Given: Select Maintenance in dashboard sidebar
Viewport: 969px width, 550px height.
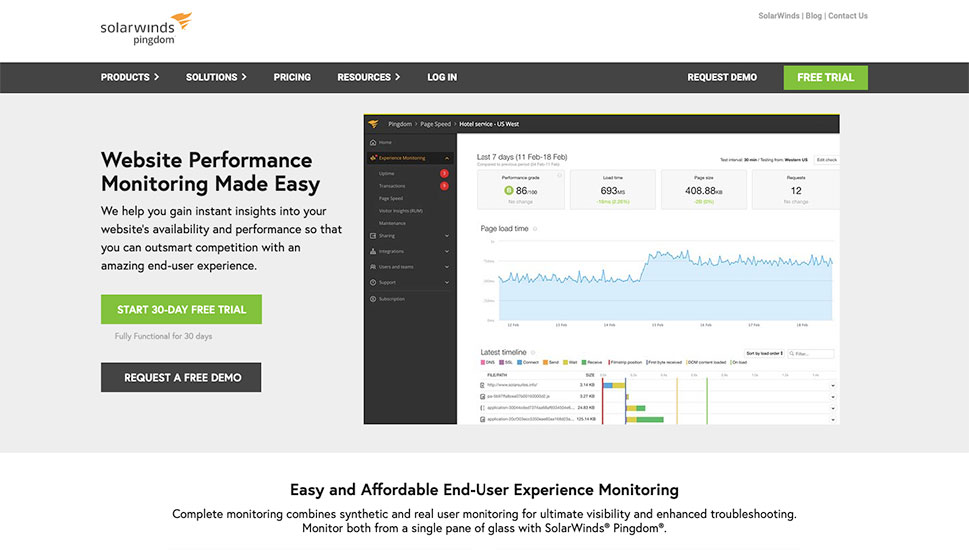Looking at the screenshot, I should pos(392,223).
